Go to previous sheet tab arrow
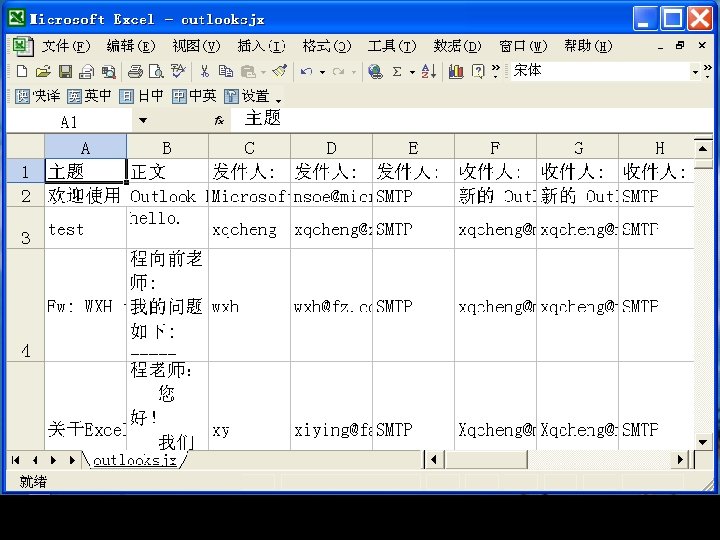 (35, 460)
